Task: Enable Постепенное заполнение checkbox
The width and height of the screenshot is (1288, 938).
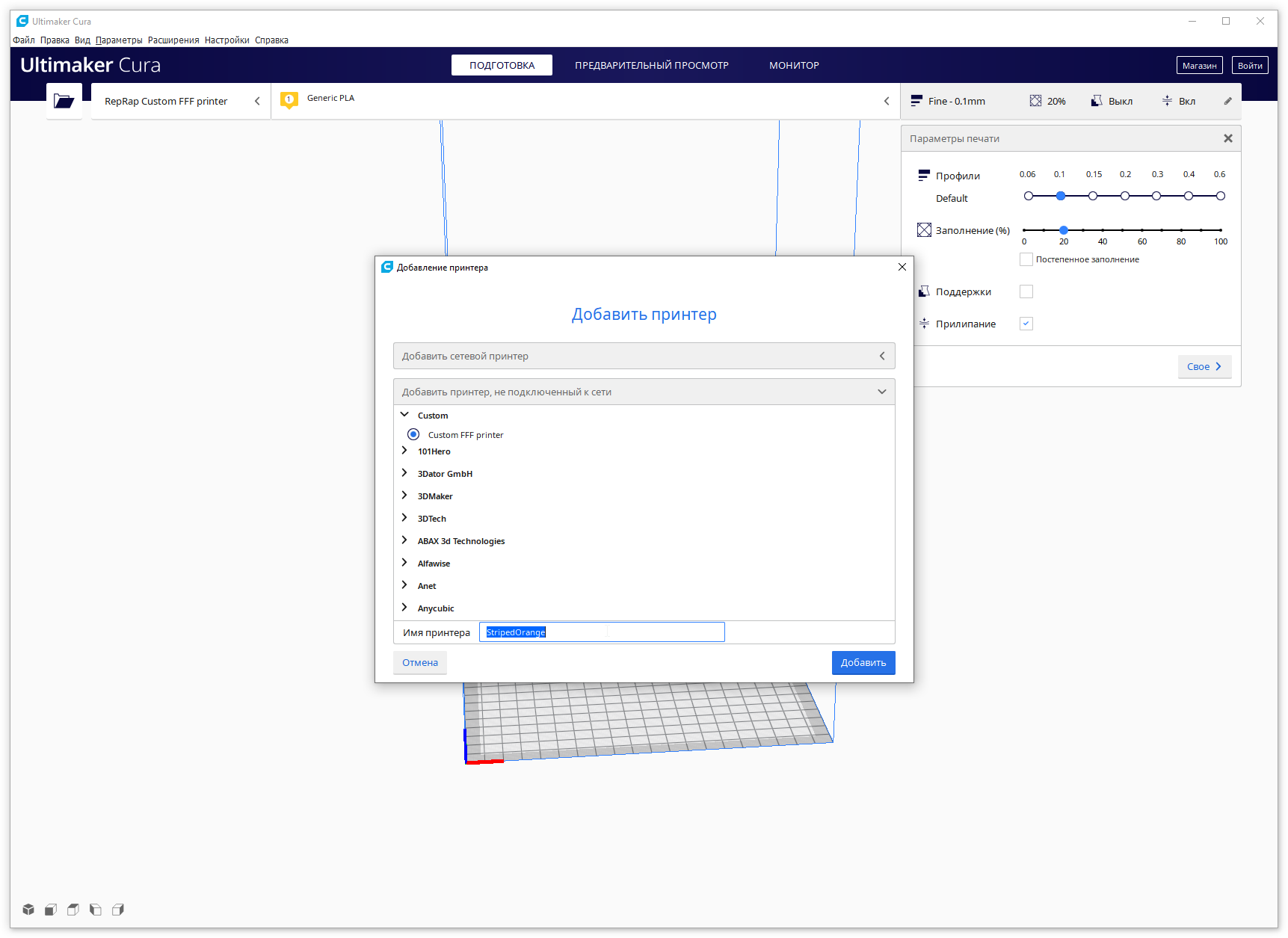Action: click(1026, 259)
